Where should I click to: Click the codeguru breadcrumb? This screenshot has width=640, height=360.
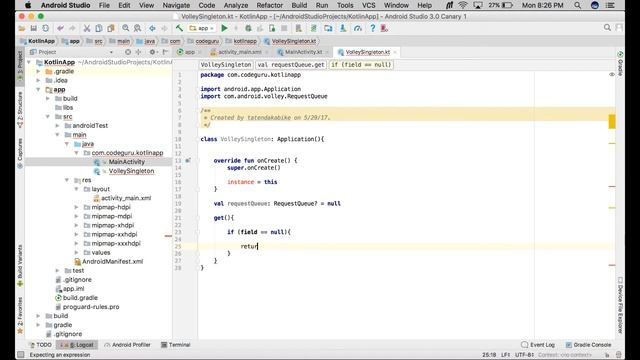pos(203,41)
